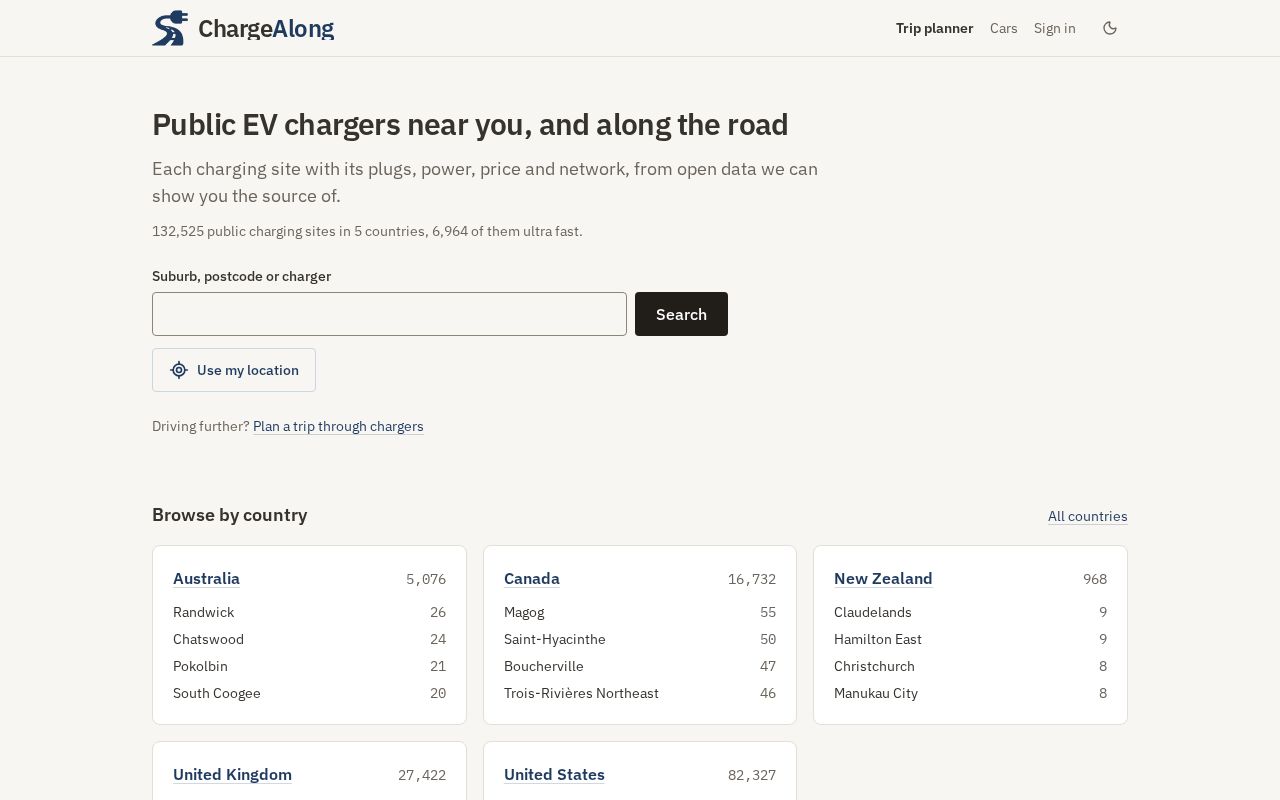Open the New Zealand country link

coord(883,578)
